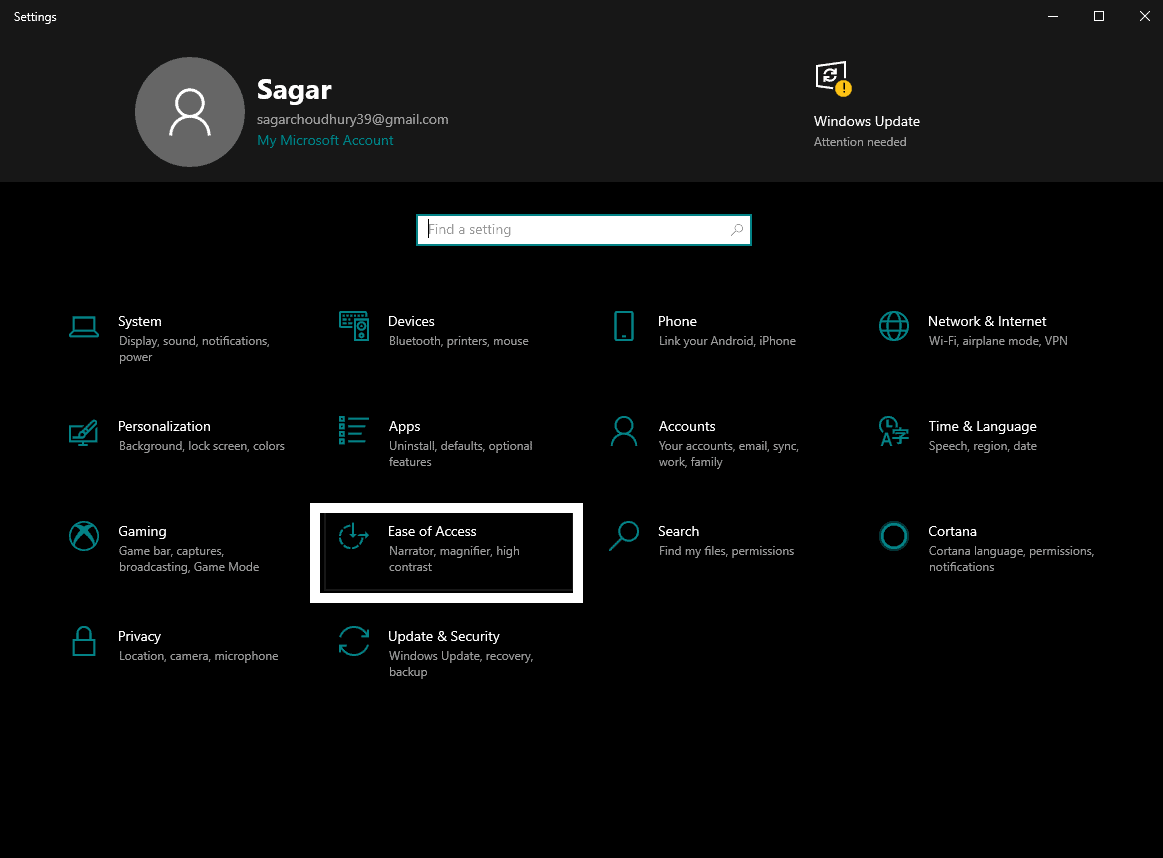Click the Settings title in the title bar

(34, 16)
